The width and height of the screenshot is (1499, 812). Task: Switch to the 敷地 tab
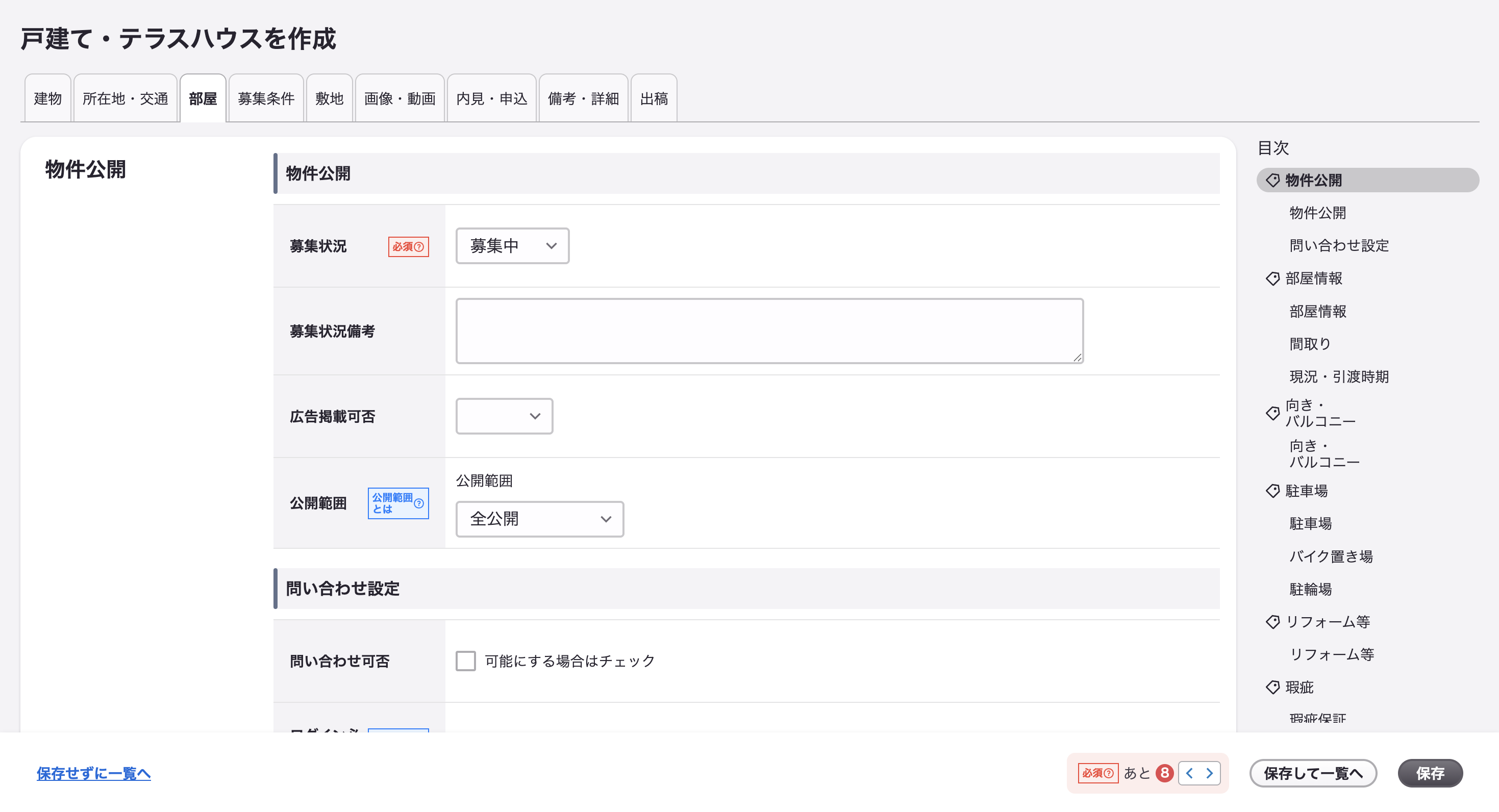330,98
